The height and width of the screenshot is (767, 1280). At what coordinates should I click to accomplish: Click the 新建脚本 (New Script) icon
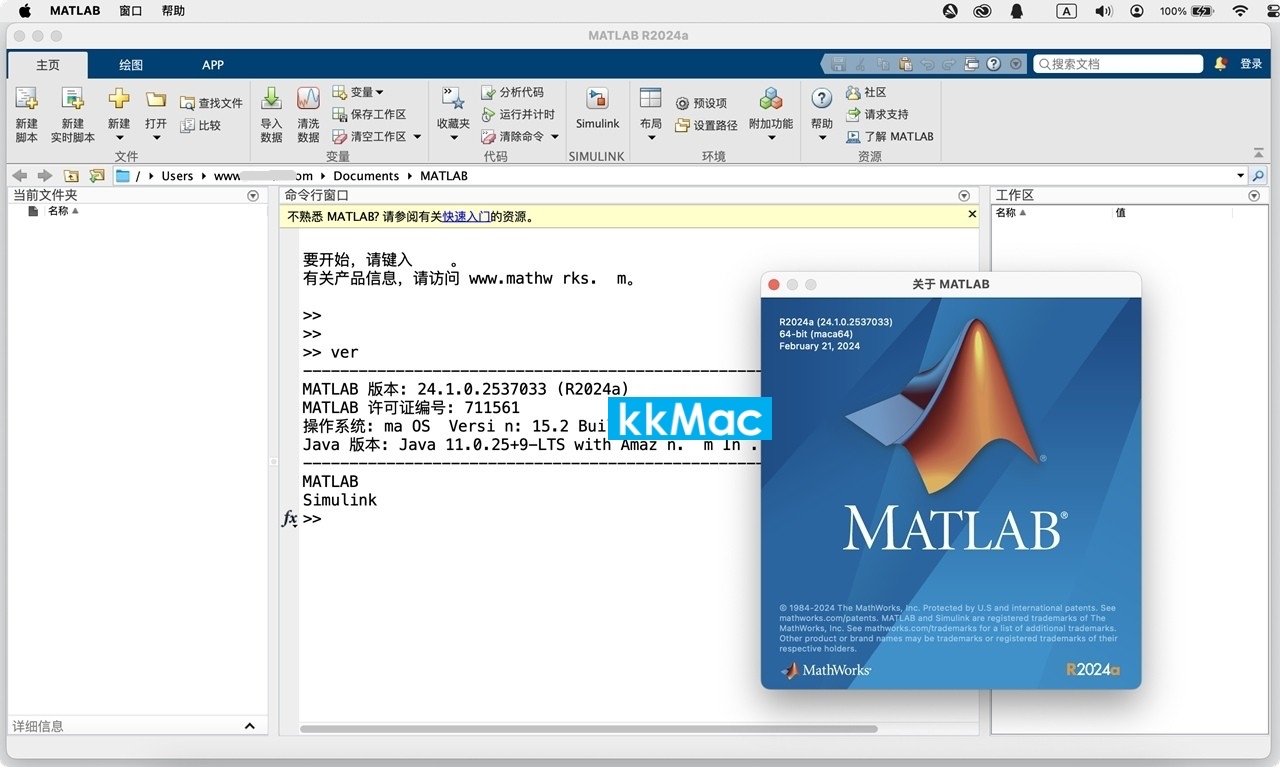(x=26, y=100)
